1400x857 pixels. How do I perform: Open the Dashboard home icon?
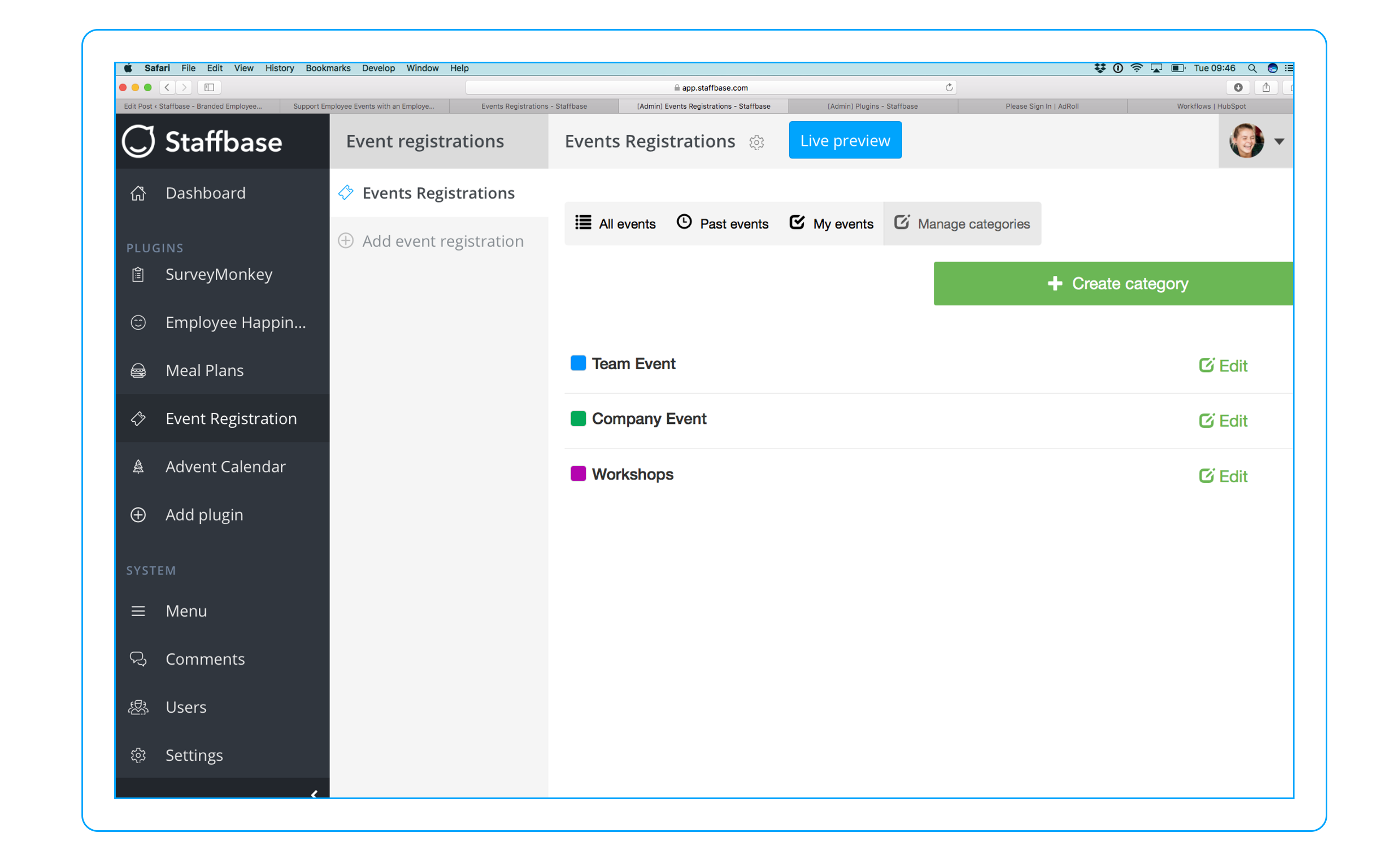[x=138, y=193]
